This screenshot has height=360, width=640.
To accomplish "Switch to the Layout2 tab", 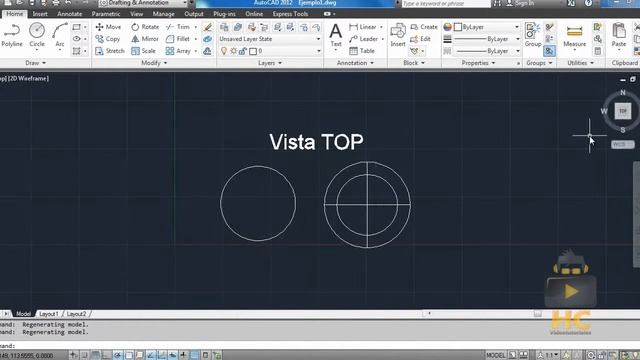I will coord(76,314).
